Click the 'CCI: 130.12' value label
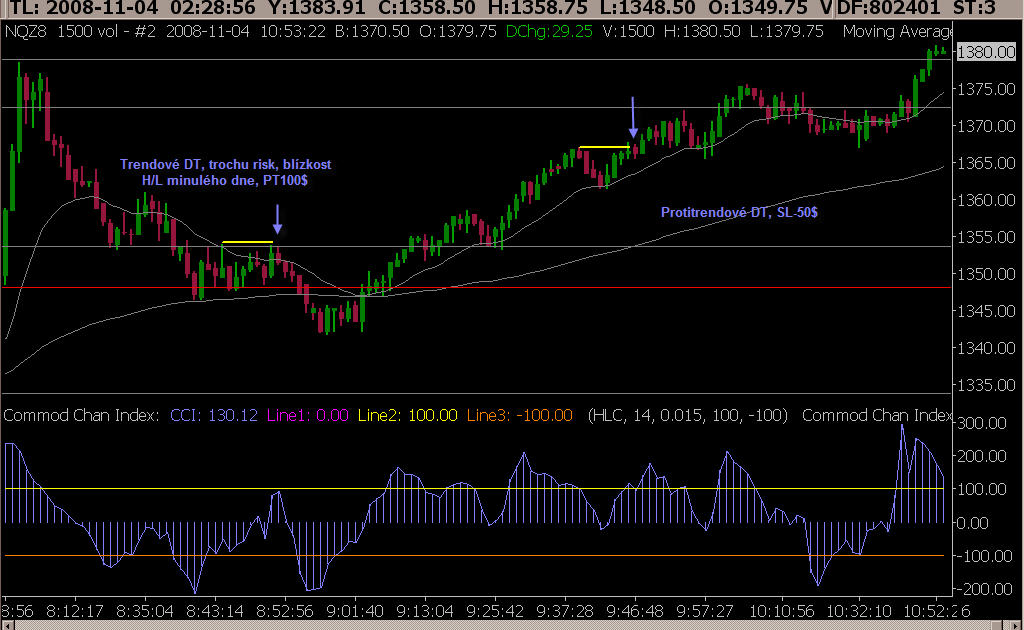Image resolution: width=1024 pixels, height=630 pixels. [214, 415]
